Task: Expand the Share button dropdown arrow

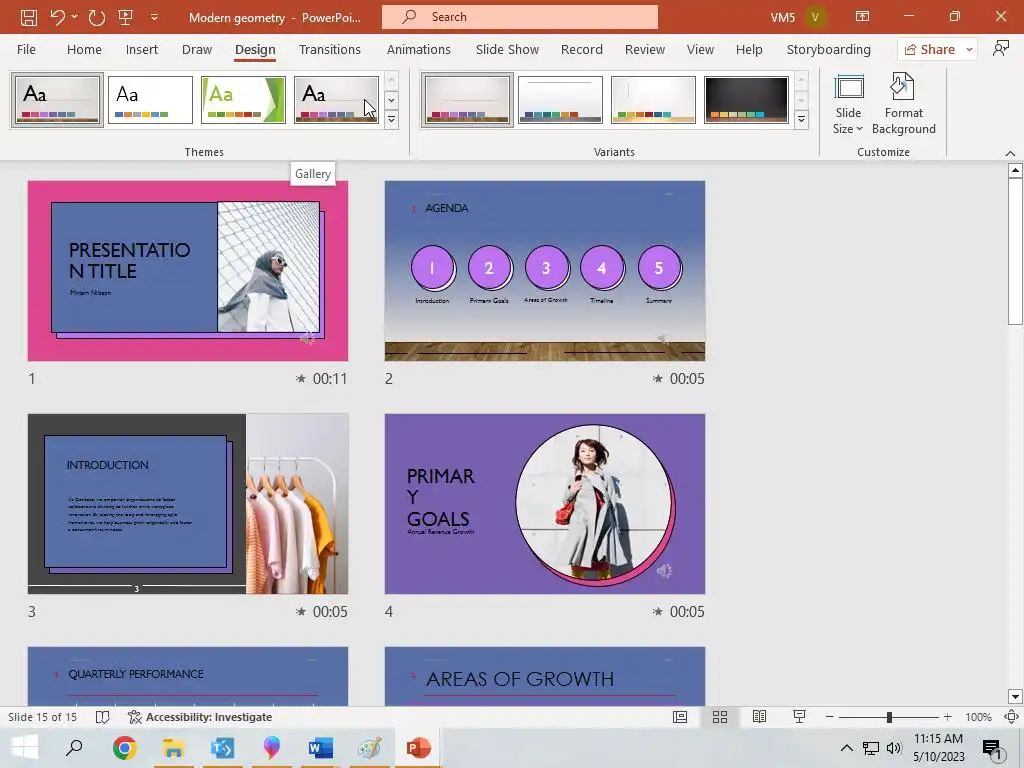Action: coord(969,50)
